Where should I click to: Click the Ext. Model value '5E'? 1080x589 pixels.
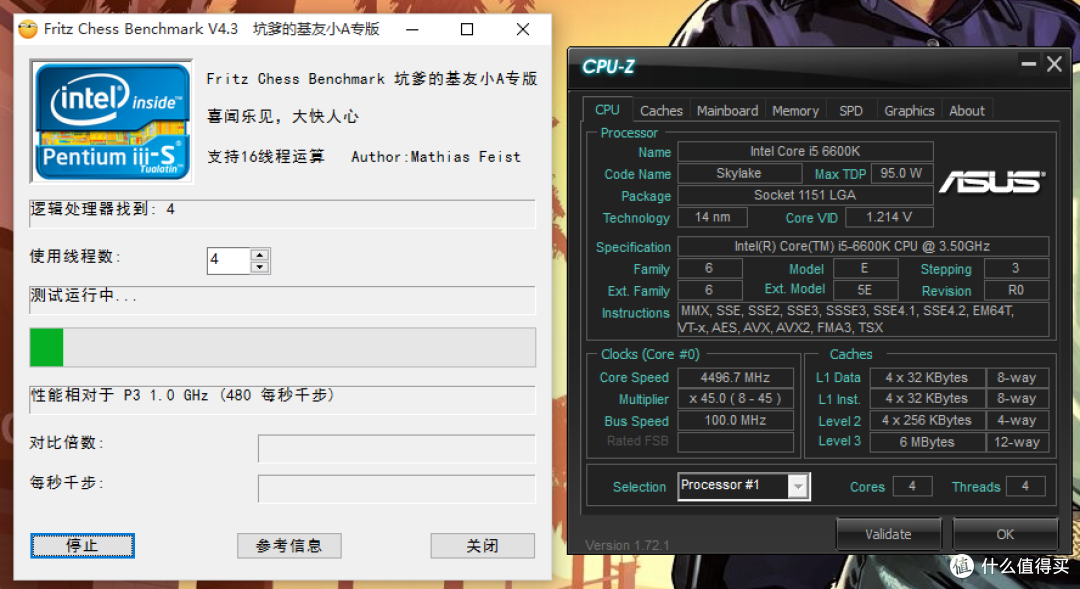(865, 290)
